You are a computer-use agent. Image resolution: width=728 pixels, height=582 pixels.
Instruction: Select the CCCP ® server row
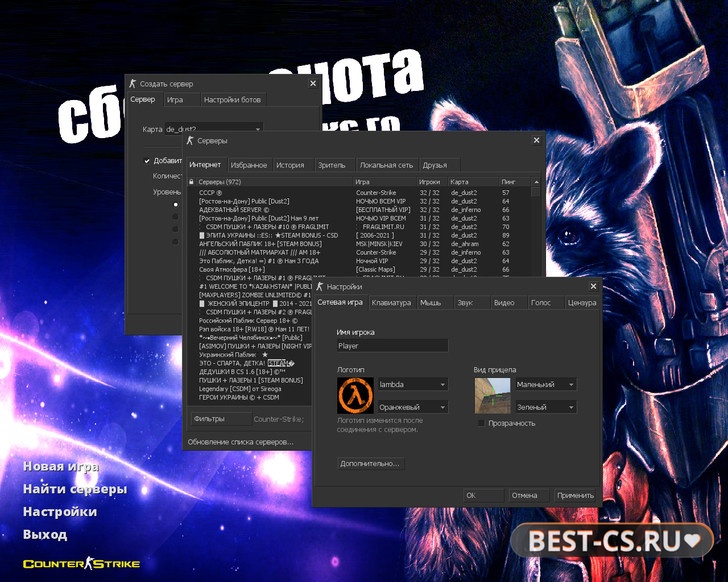(358, 193)
